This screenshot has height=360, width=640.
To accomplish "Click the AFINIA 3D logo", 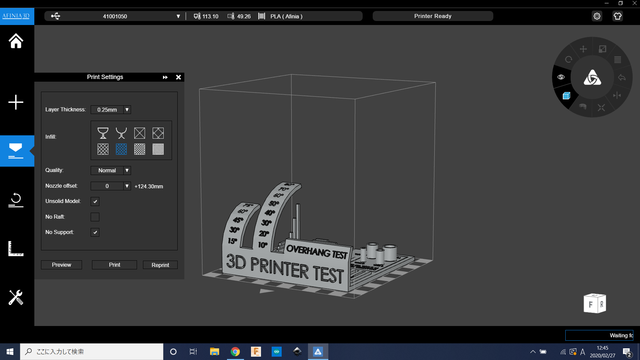I will [17, 16].
